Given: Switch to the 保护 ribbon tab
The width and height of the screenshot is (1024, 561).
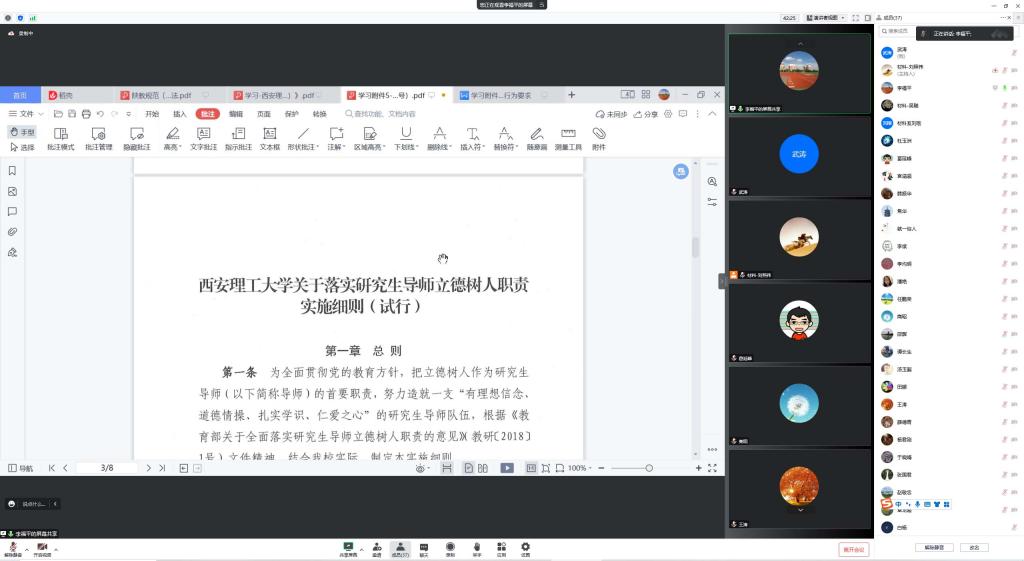Looking at the screenshot, I should tap(292, 114).
